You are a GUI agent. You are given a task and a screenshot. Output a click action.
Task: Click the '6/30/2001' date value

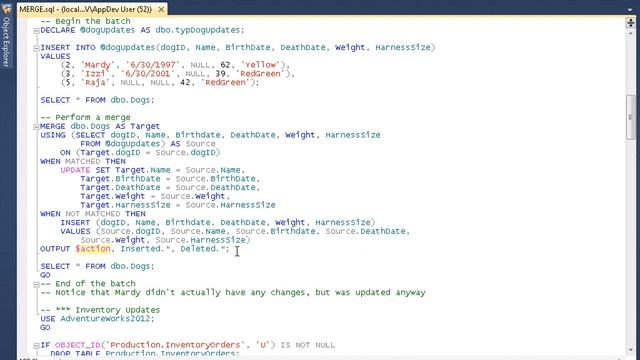[149, 74]
